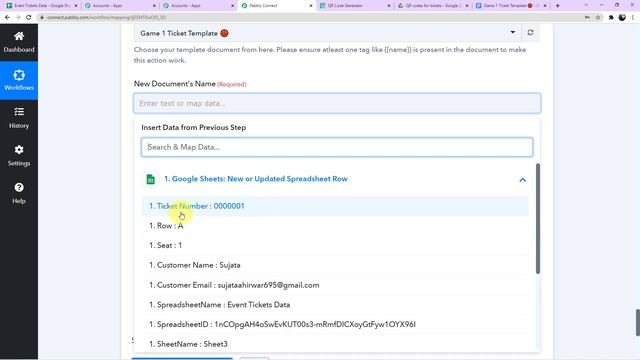This screenshot has width=640, height=360.
Task: Open the browser extensions puzzle icon
Action: [x=611, y=18]
